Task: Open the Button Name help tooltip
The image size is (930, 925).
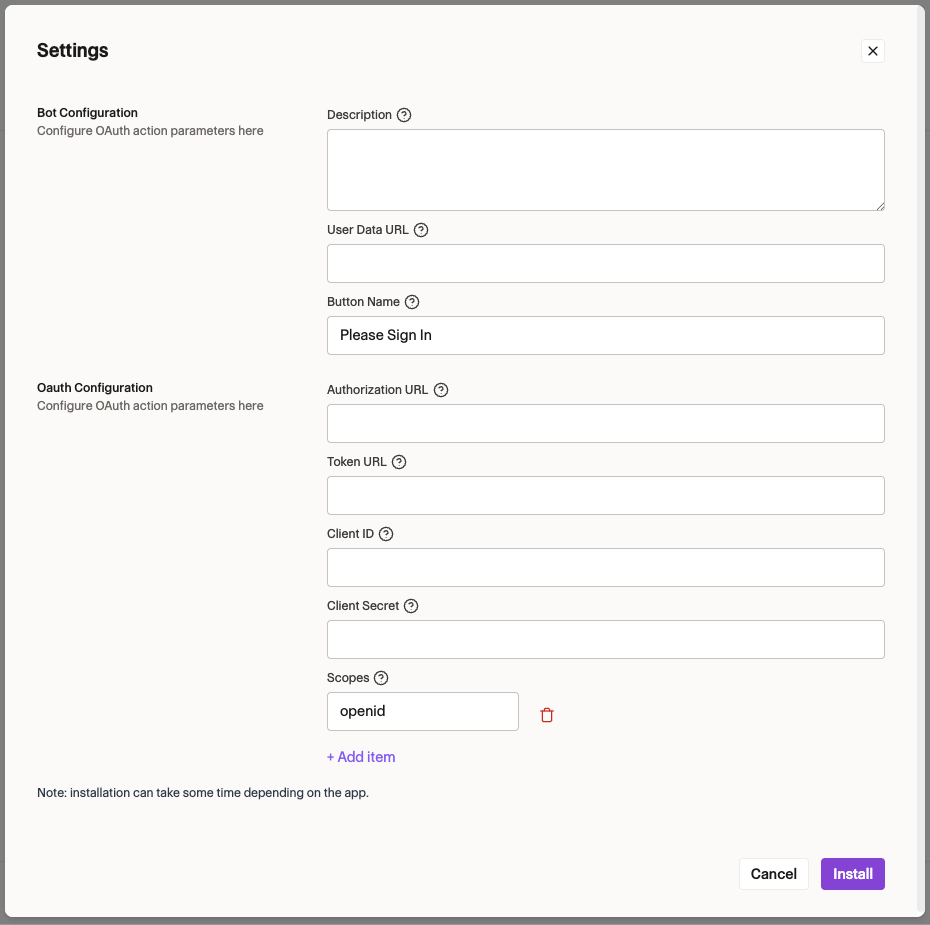Action: [412, 302]
